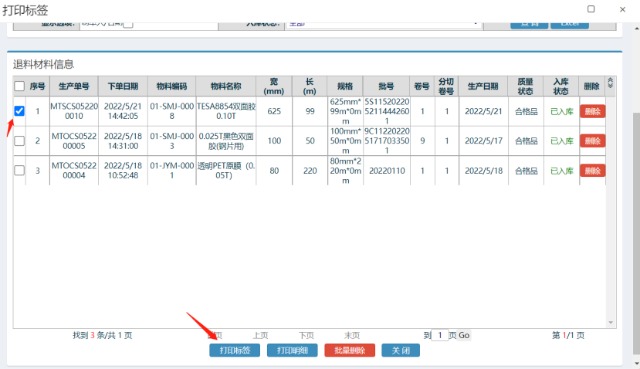Click the red 删除 button in row 3
Image resolution: width=640 pixels, height=369 pixels.
592,171
